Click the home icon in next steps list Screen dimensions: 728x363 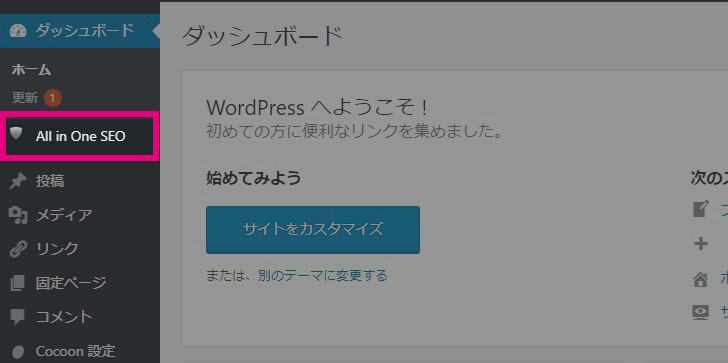click(701, 279)
